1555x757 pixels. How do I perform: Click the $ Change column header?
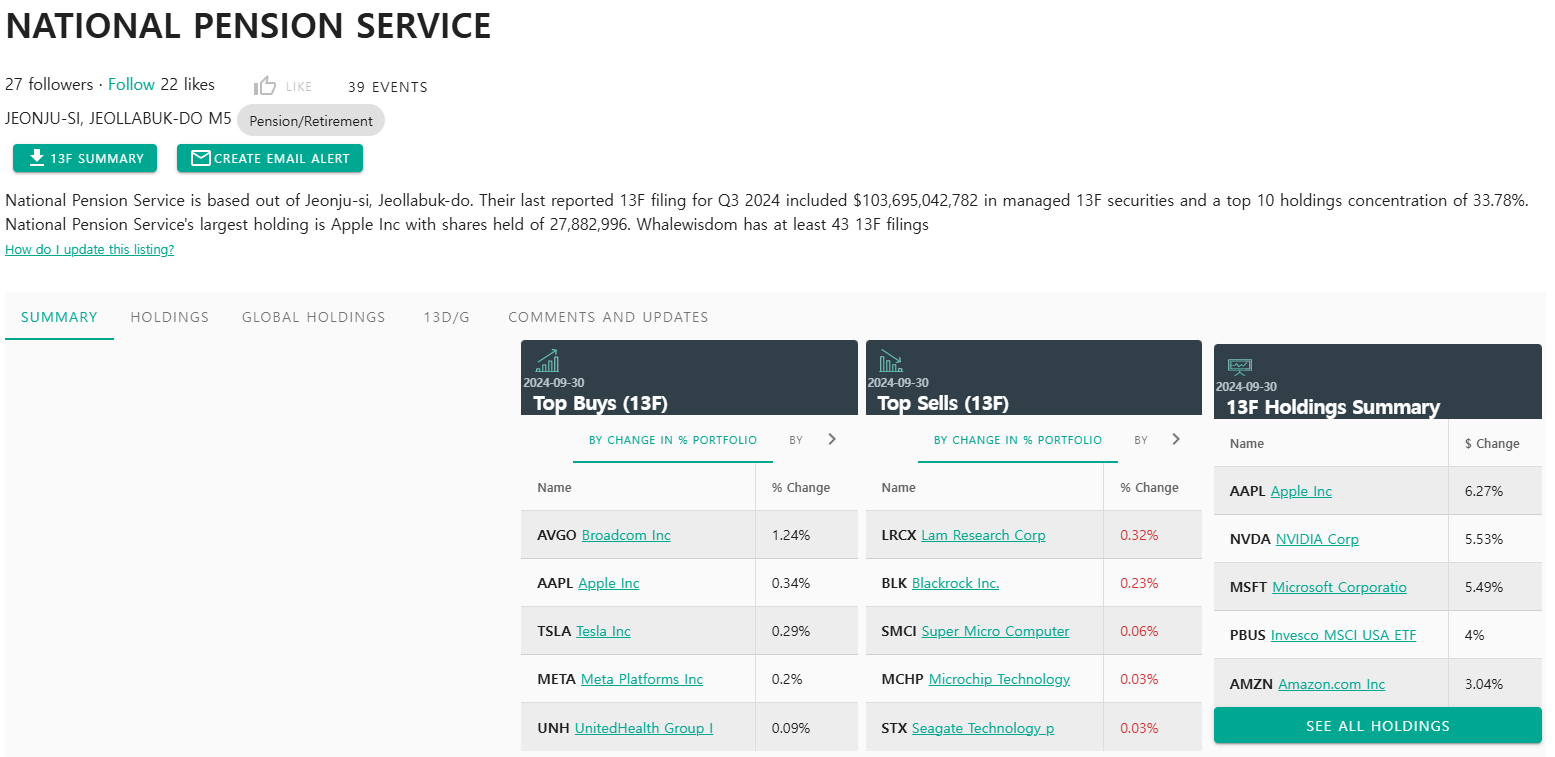[1492, 443]
